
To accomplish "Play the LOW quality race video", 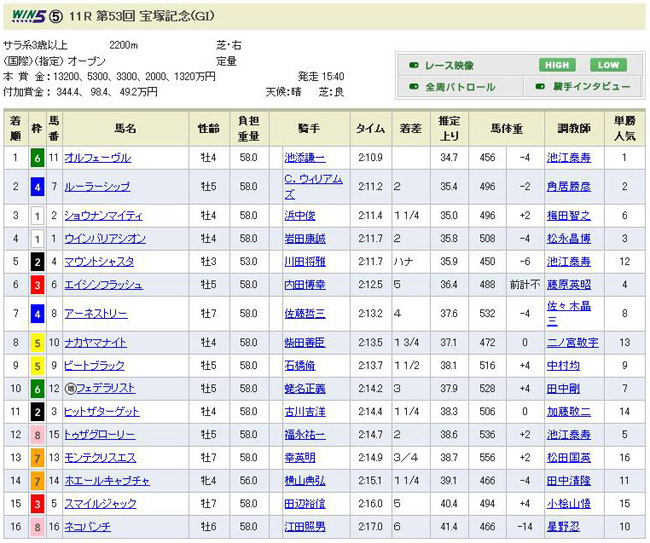I will click(609, 65).
